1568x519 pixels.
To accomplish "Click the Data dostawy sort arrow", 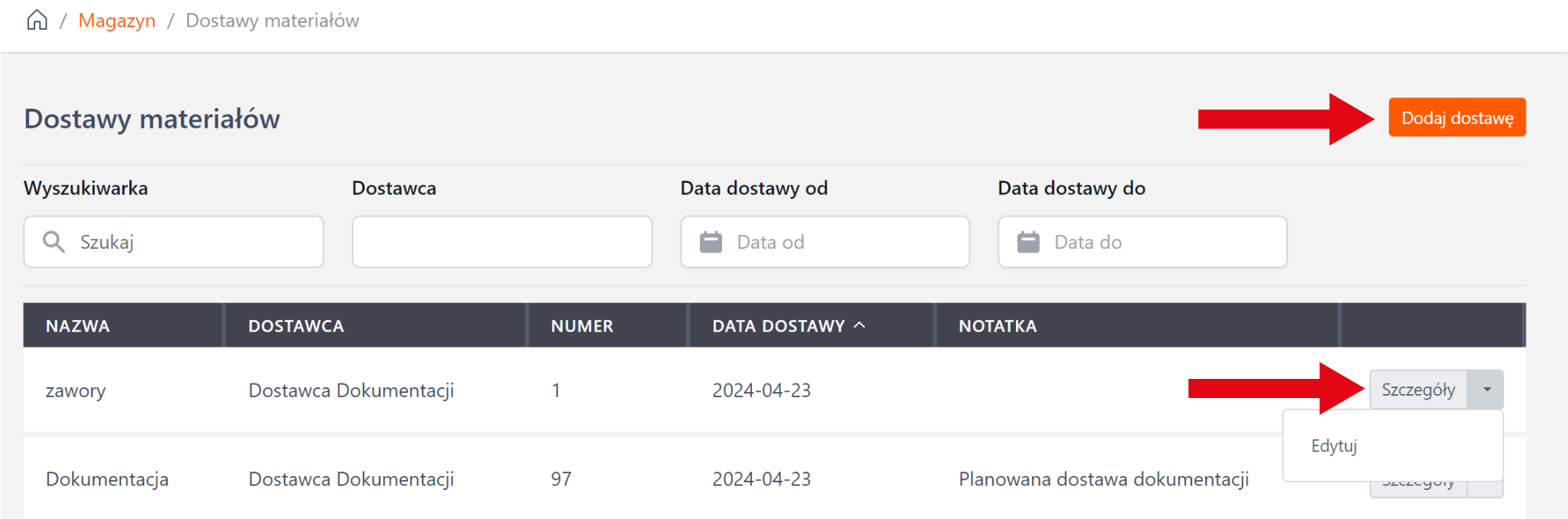I will [860, 325].
